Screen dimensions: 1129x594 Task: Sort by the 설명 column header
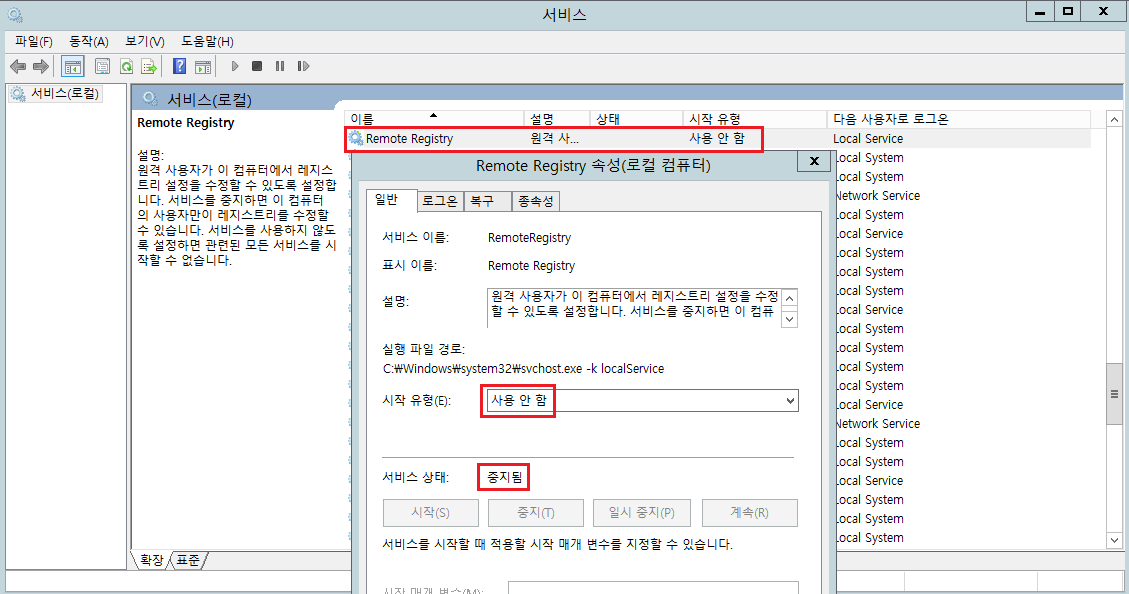(557, 119)
